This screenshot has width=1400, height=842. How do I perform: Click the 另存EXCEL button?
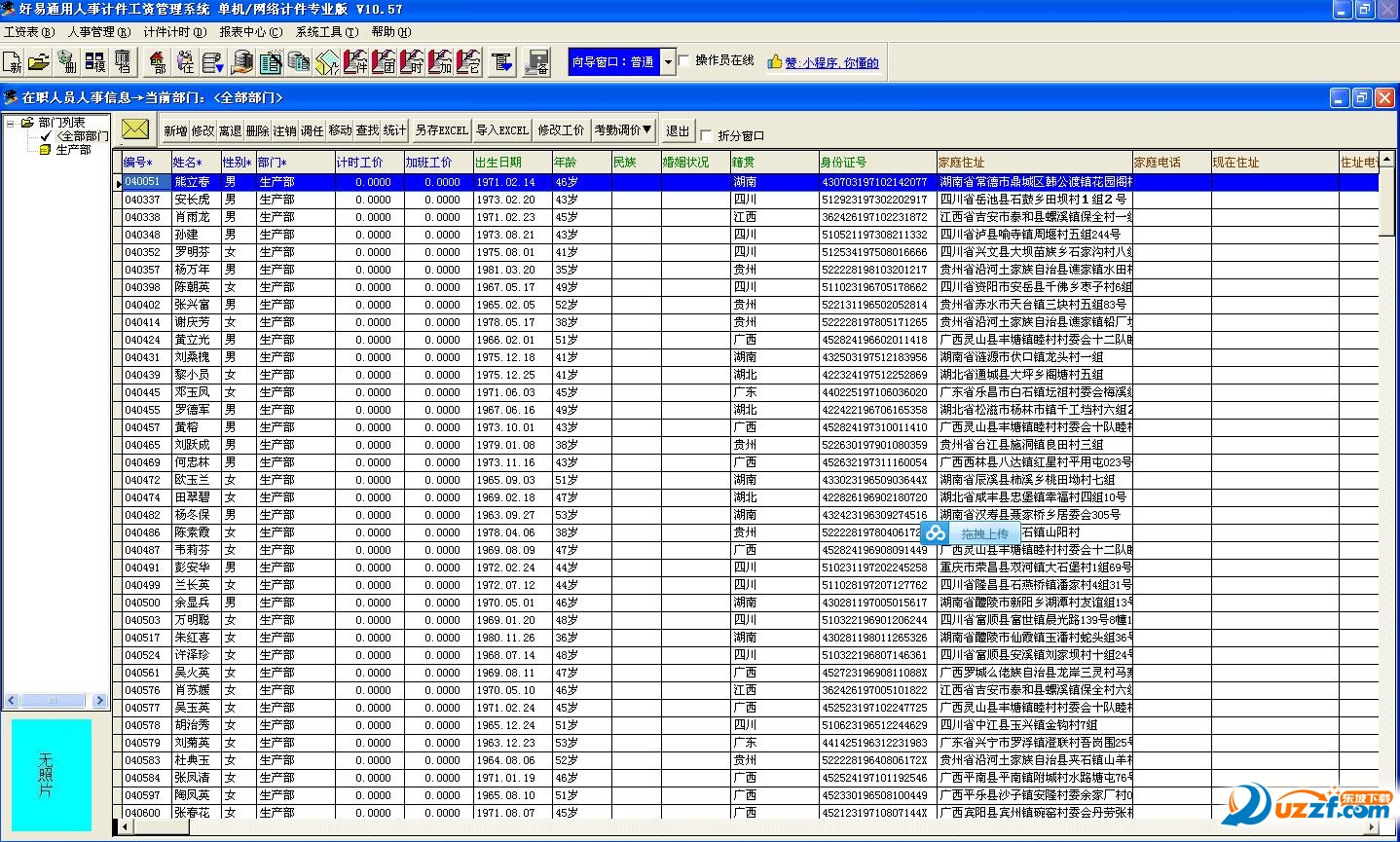coord(441,129)
